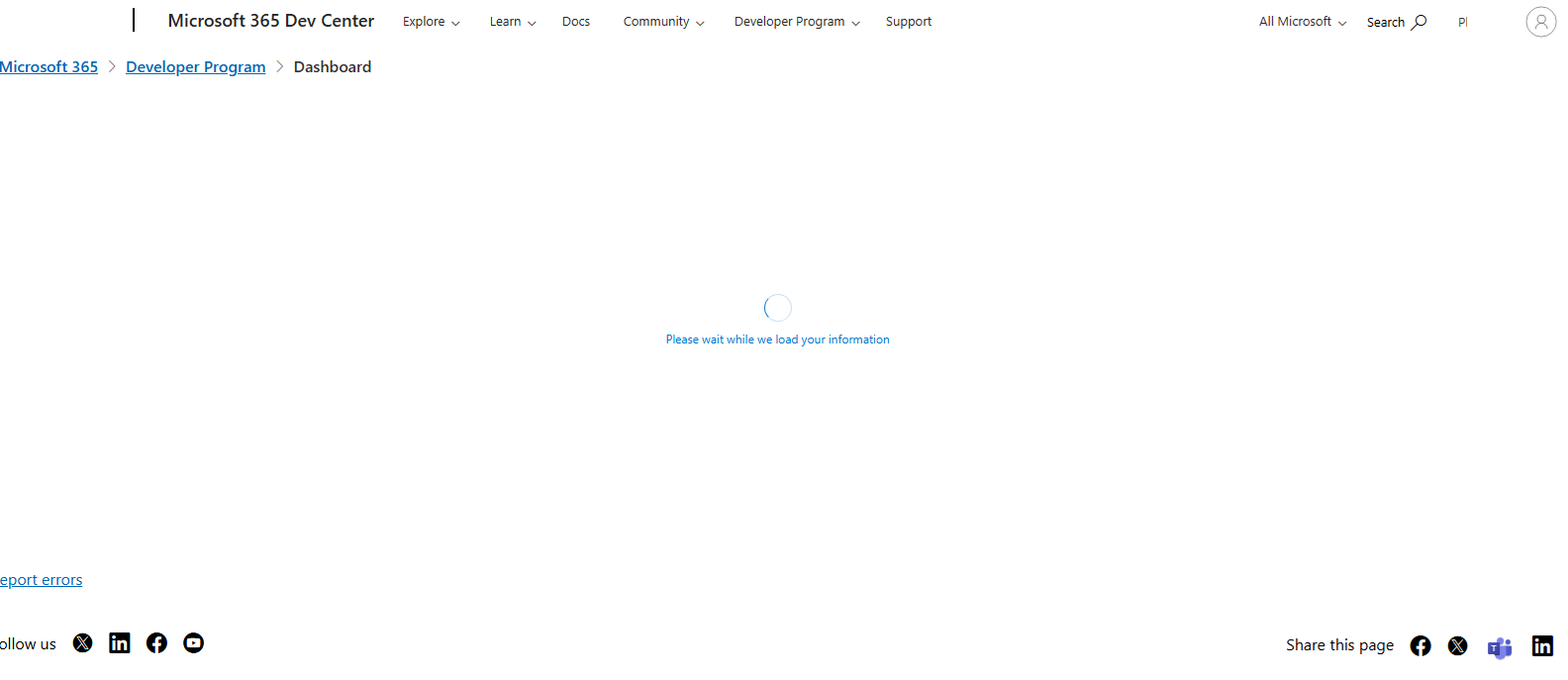The image size is (1568, 680).
Task: Follow the Developer Program breadcrumb link
Action: click(x=196, y=67)
